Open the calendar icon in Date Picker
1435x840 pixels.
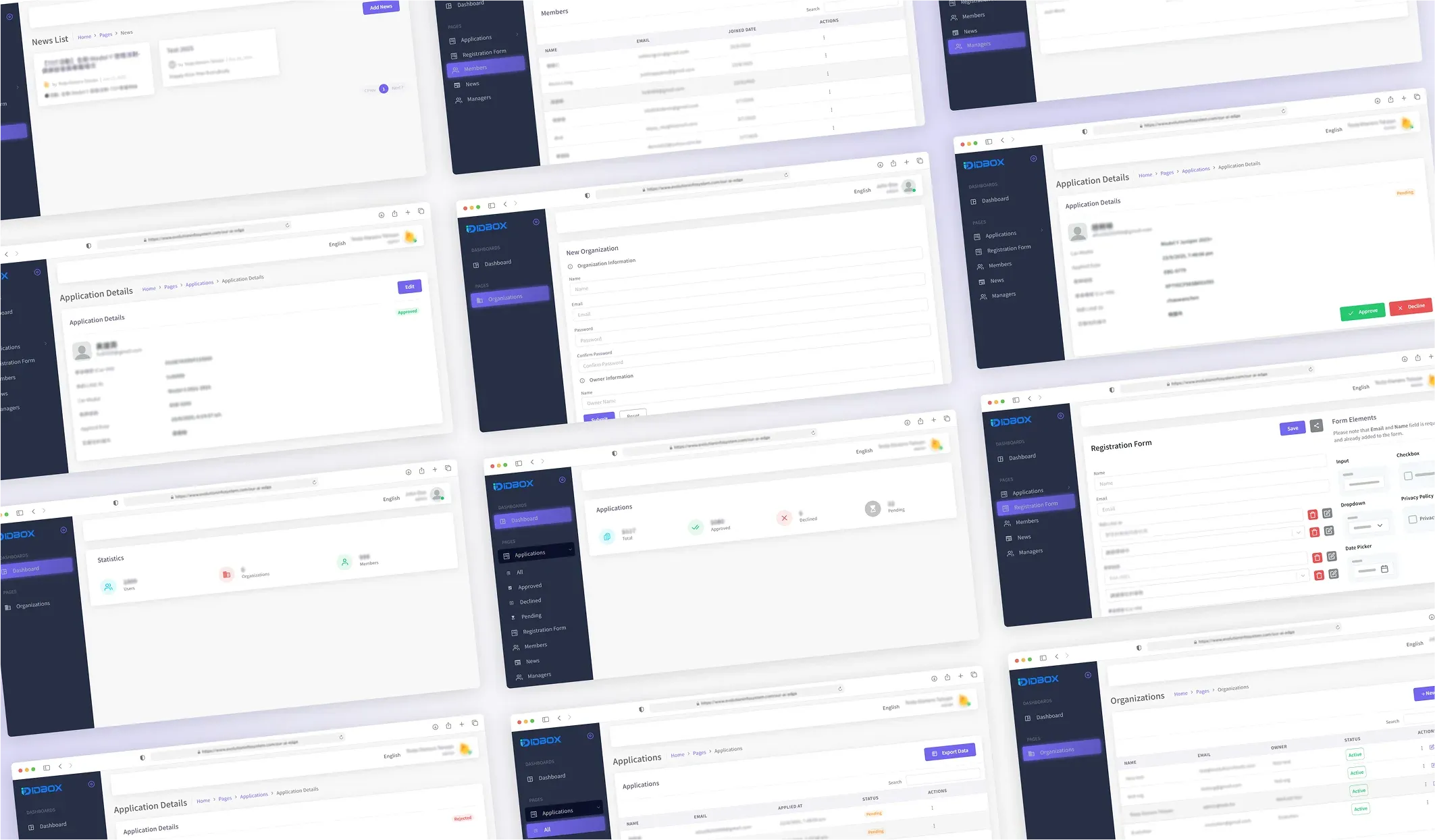click(1384, 569)
